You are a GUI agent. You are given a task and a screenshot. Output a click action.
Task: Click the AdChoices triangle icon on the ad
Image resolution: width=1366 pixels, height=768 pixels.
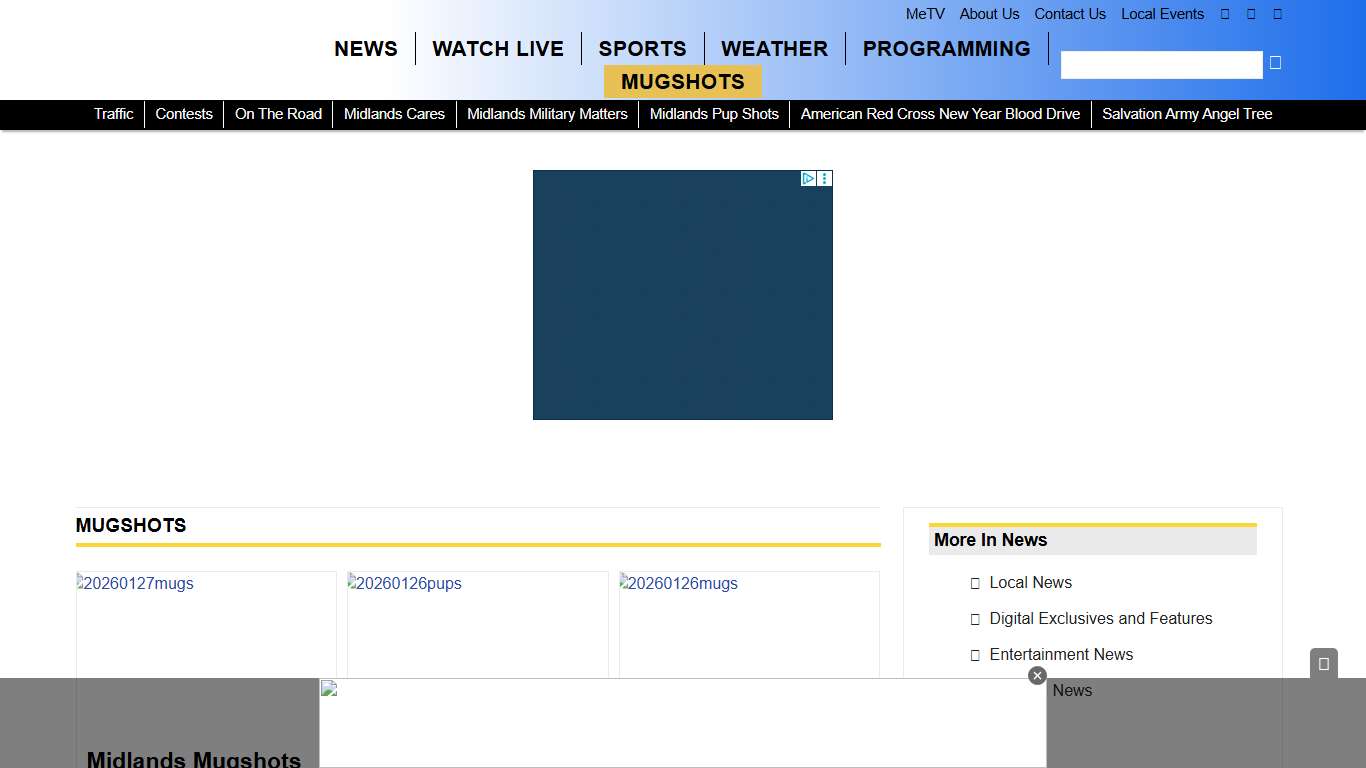[808, 179]
